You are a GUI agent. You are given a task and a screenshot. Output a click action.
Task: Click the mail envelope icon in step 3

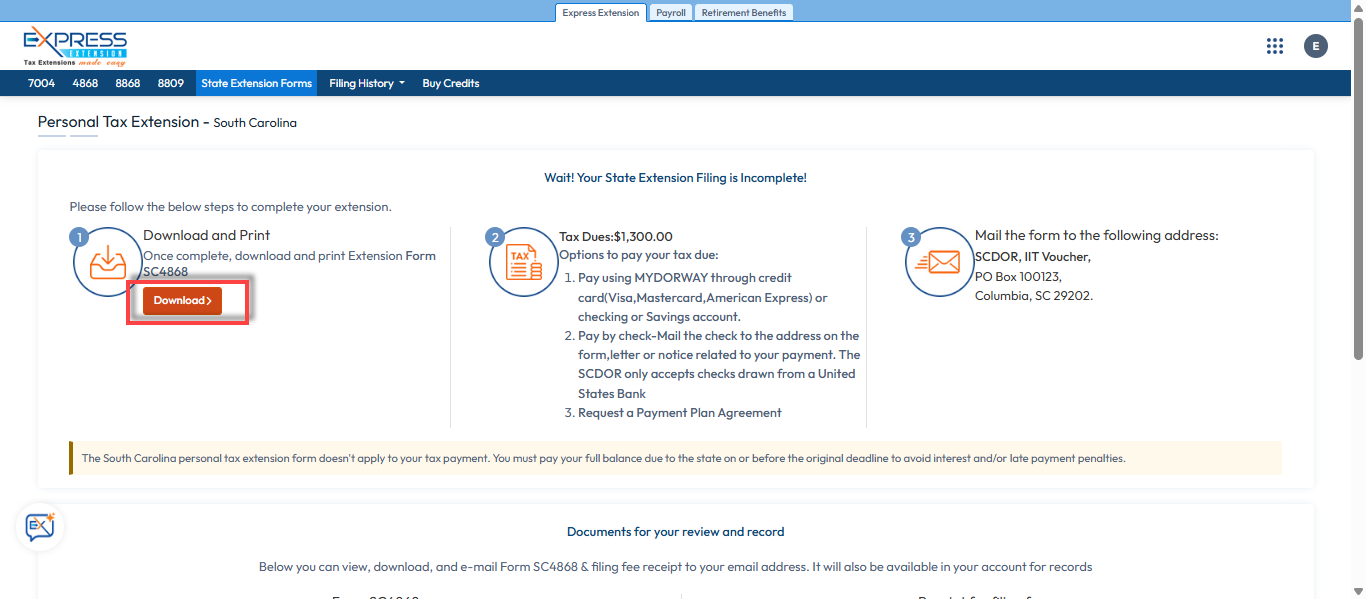[x=938, y=263]
